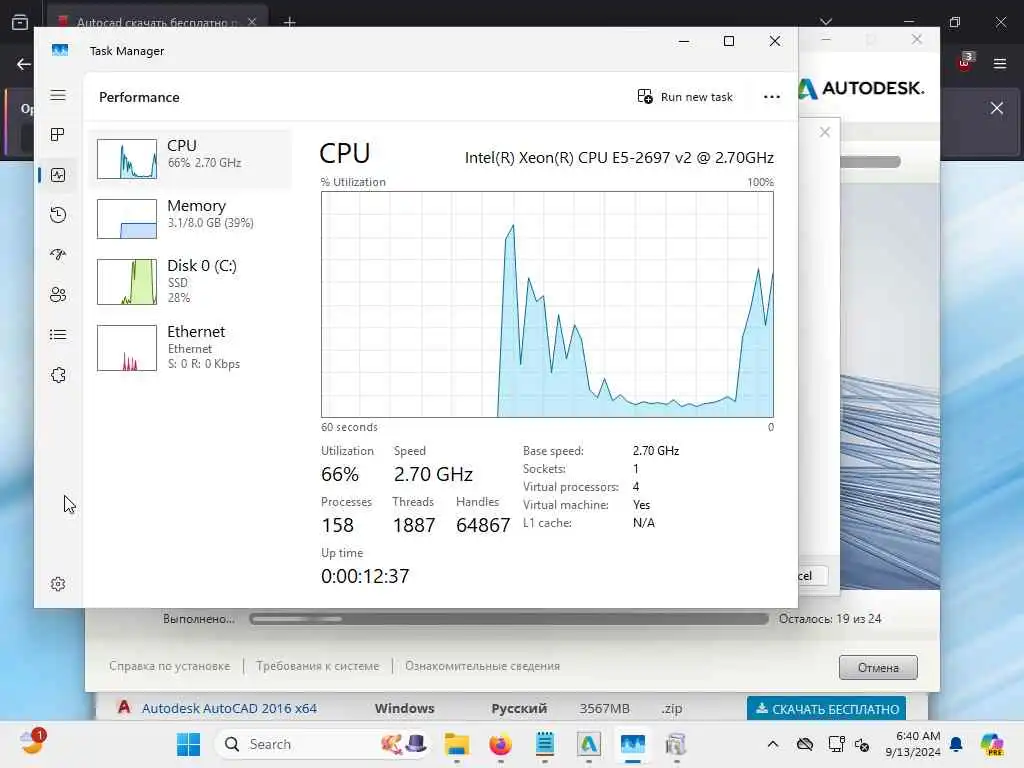Click the Intel Xeon CPU model name
Viewport: 1024px width, 768px height.
pyautogui.click(x=619, y=157)
